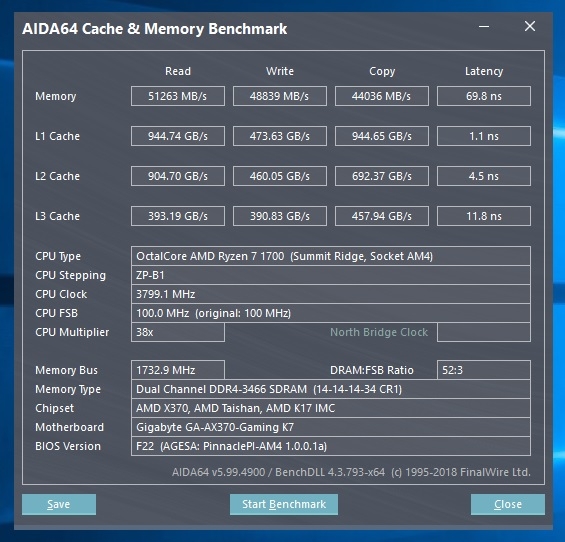Viewport: 565px width, 542px height.
Task: Click the Close button at bottom
Action: point(508,504)
